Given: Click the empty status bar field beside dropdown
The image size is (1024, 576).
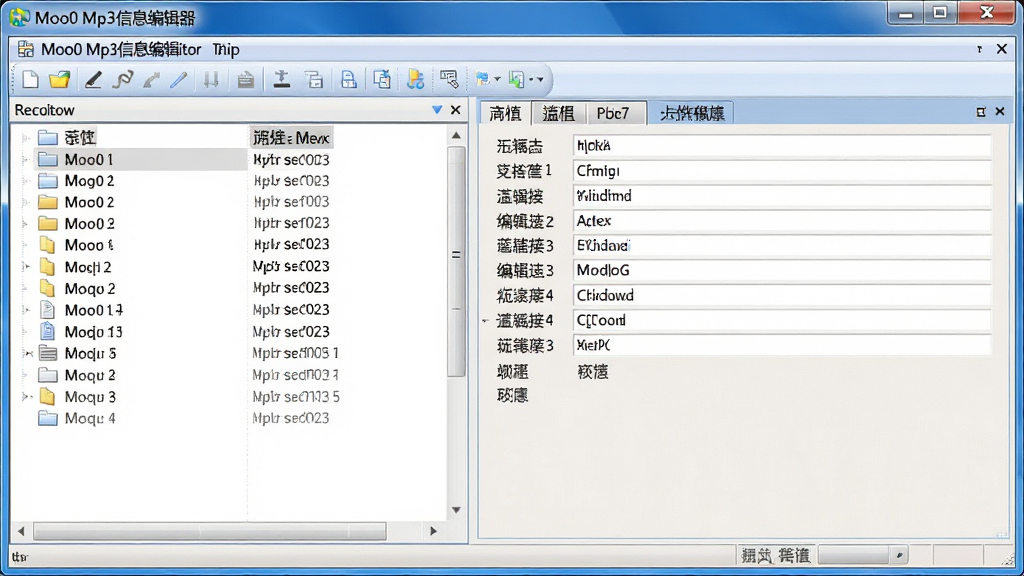Looking at the screenshot, I should click(x=853, y=555).
